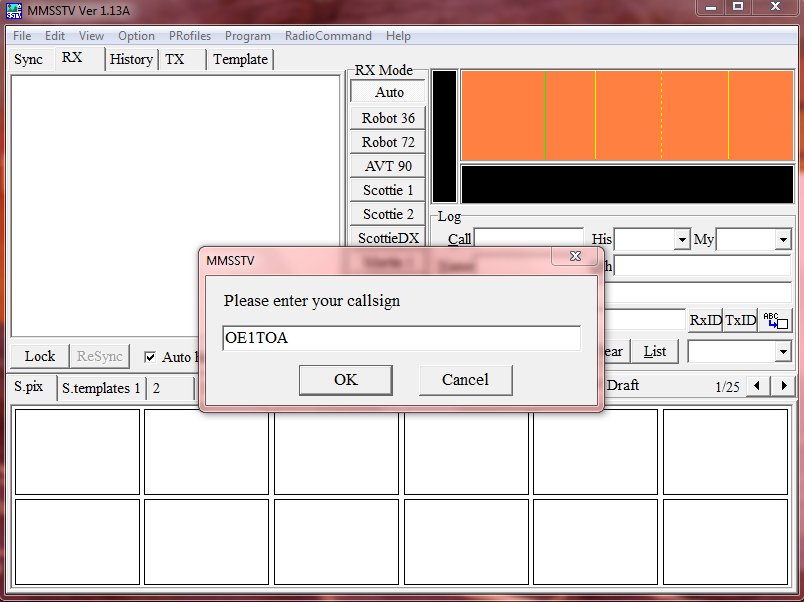Screen dimensions: 804x602
Task: Close the callsign dialog with the X
Action: [575, 257]
